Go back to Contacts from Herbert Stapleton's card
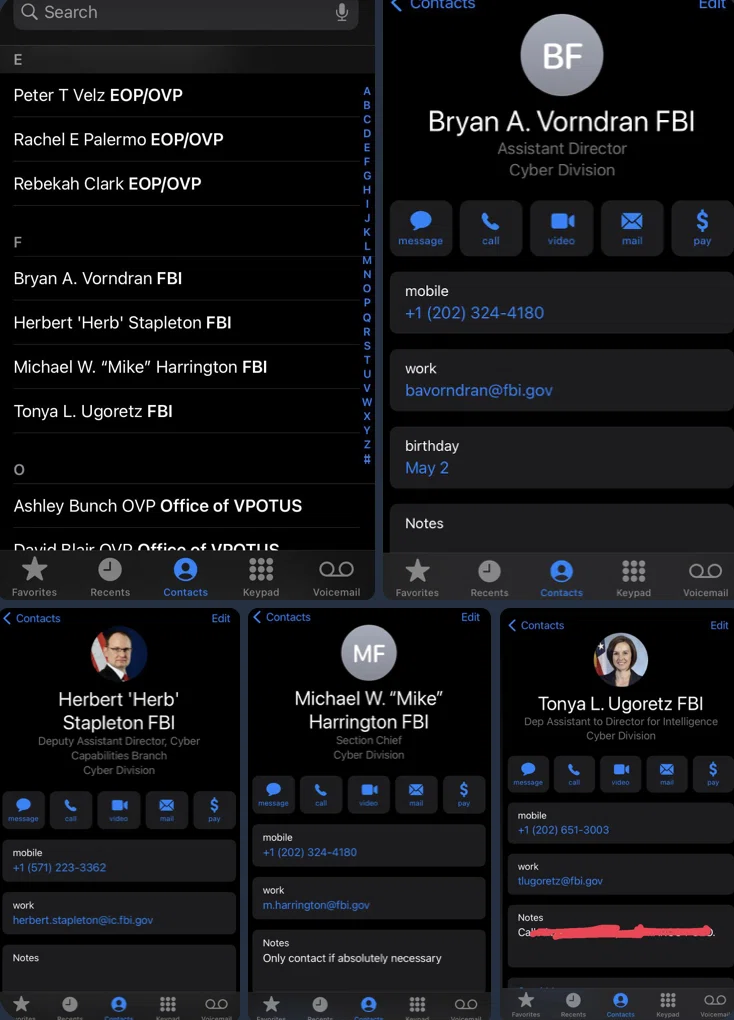The width and height of the screenshot is (734, 1020). (32, 618)
